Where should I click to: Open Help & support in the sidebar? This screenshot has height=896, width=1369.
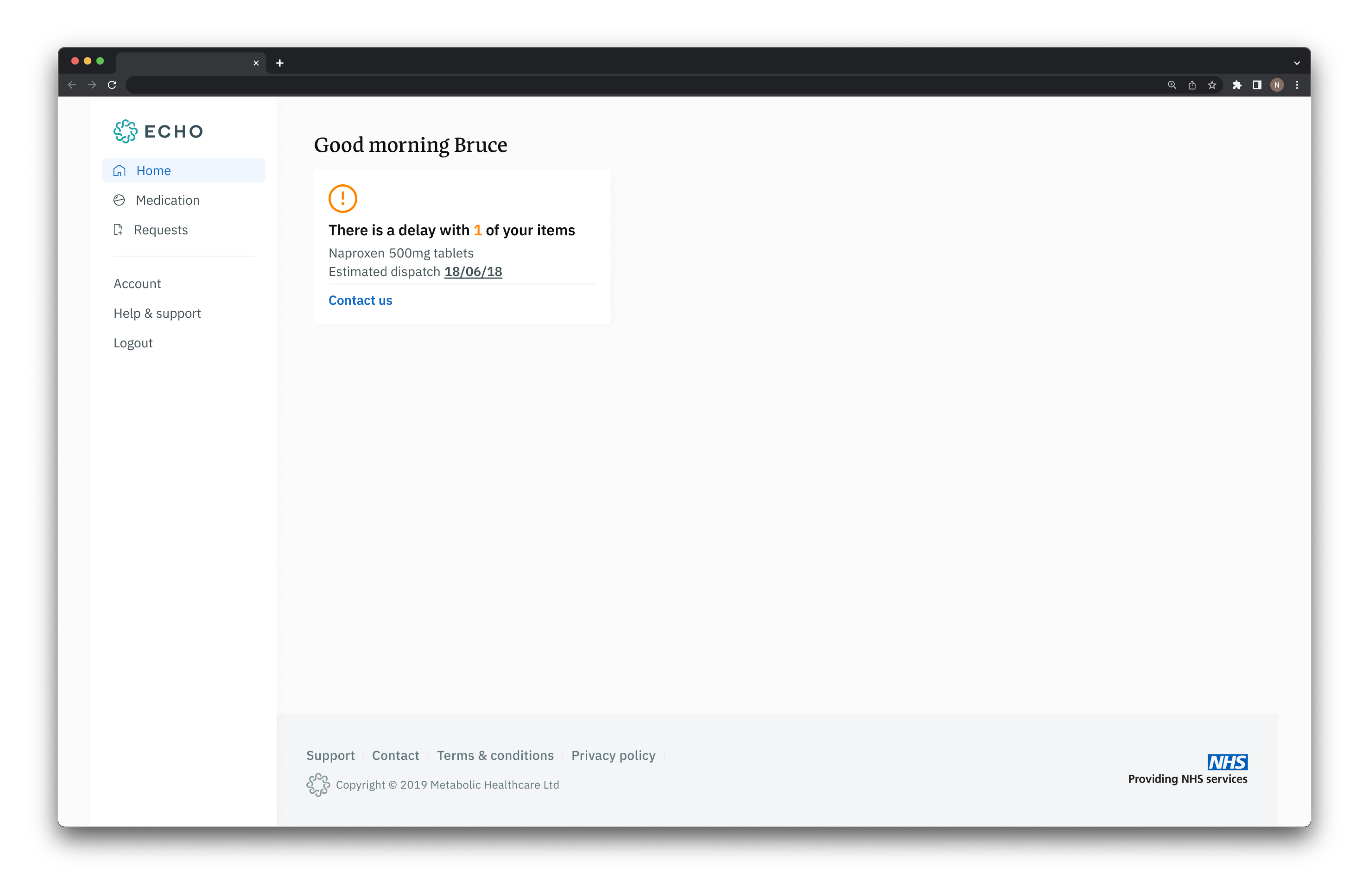(157, 314)
